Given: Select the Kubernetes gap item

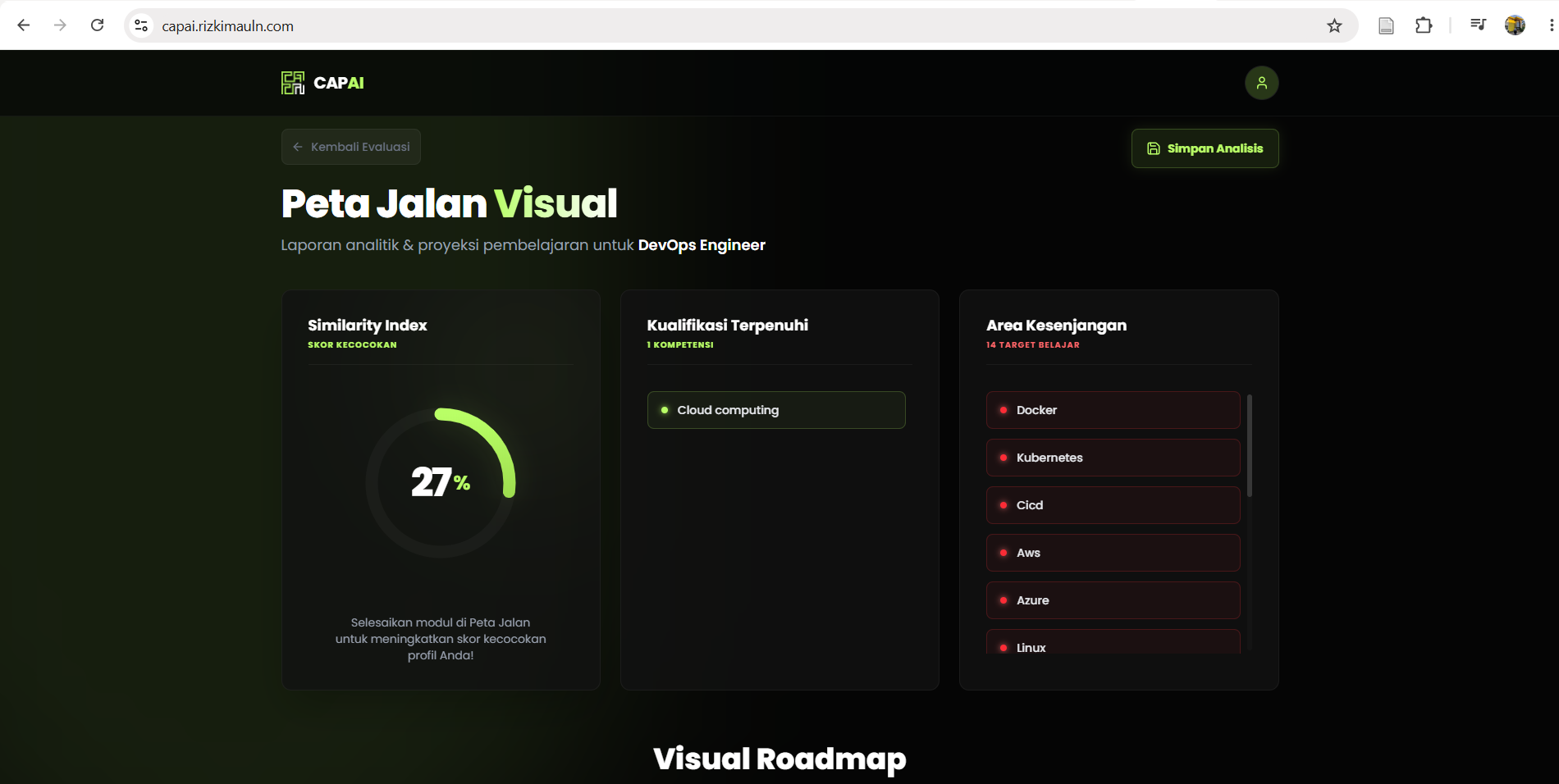Looking at the screenshot, I should (1113, 458).
